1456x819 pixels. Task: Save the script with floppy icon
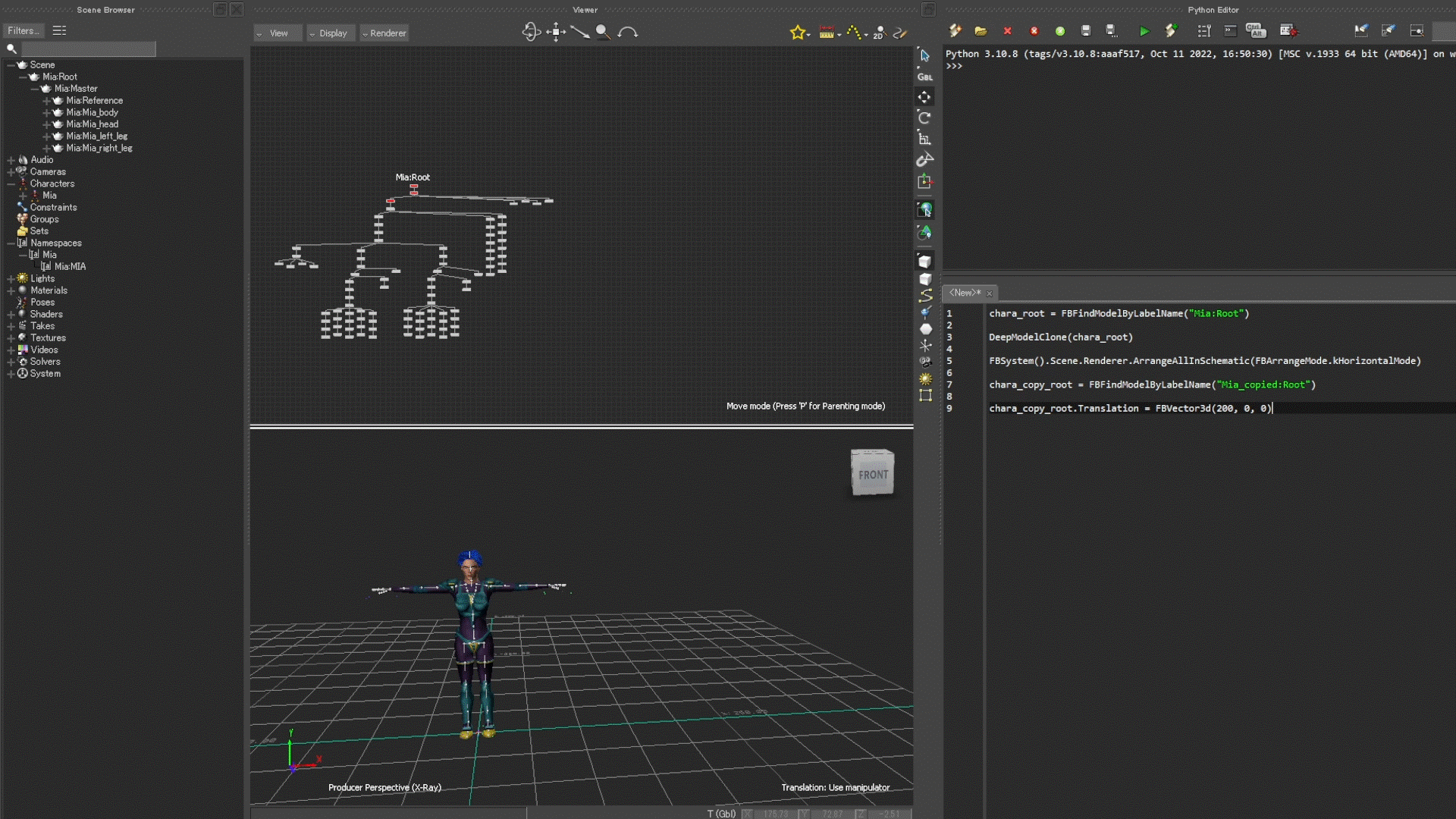[1086, 30]
